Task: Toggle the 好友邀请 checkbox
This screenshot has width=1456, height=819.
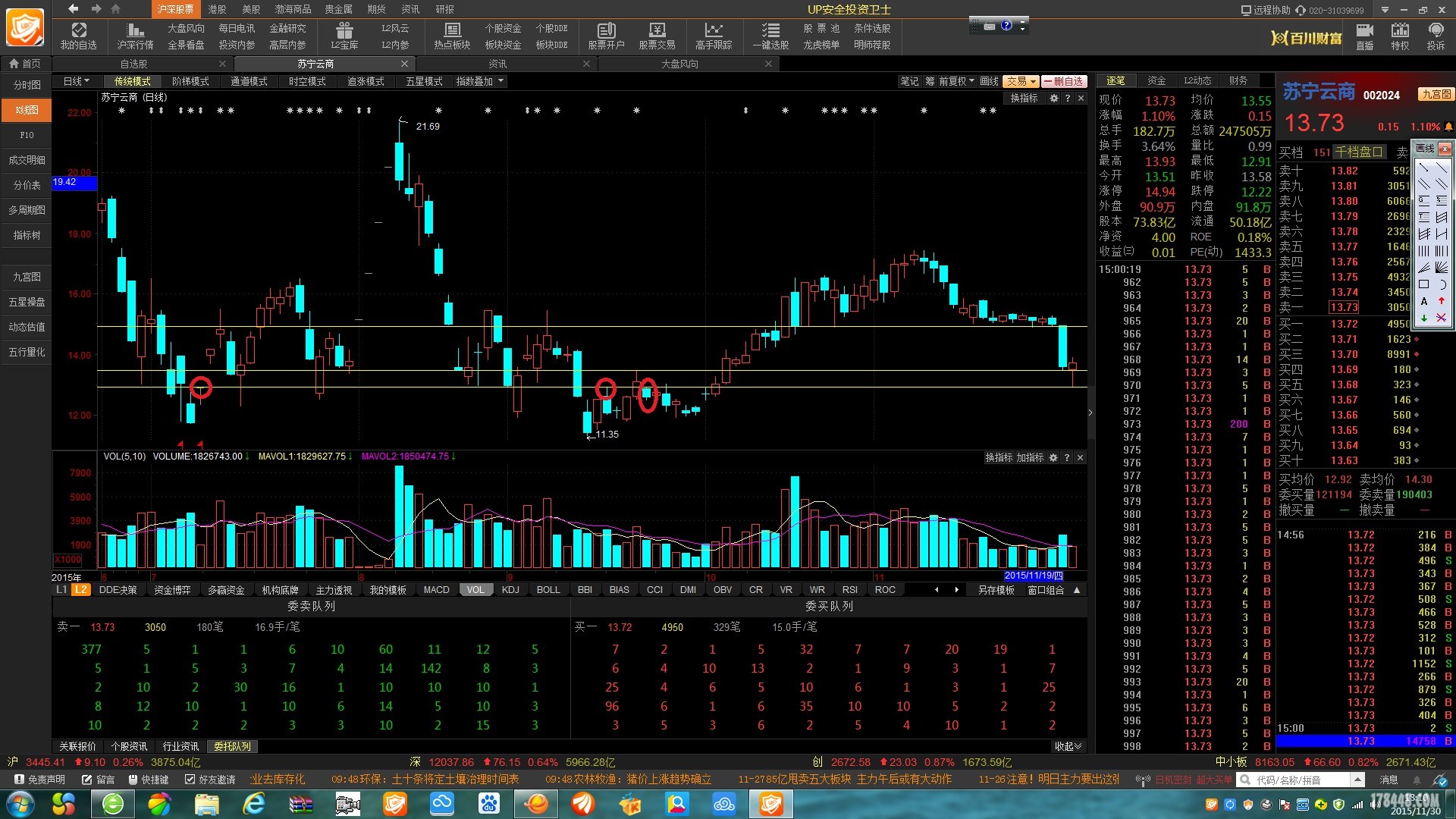Action: tap(190, 780)
